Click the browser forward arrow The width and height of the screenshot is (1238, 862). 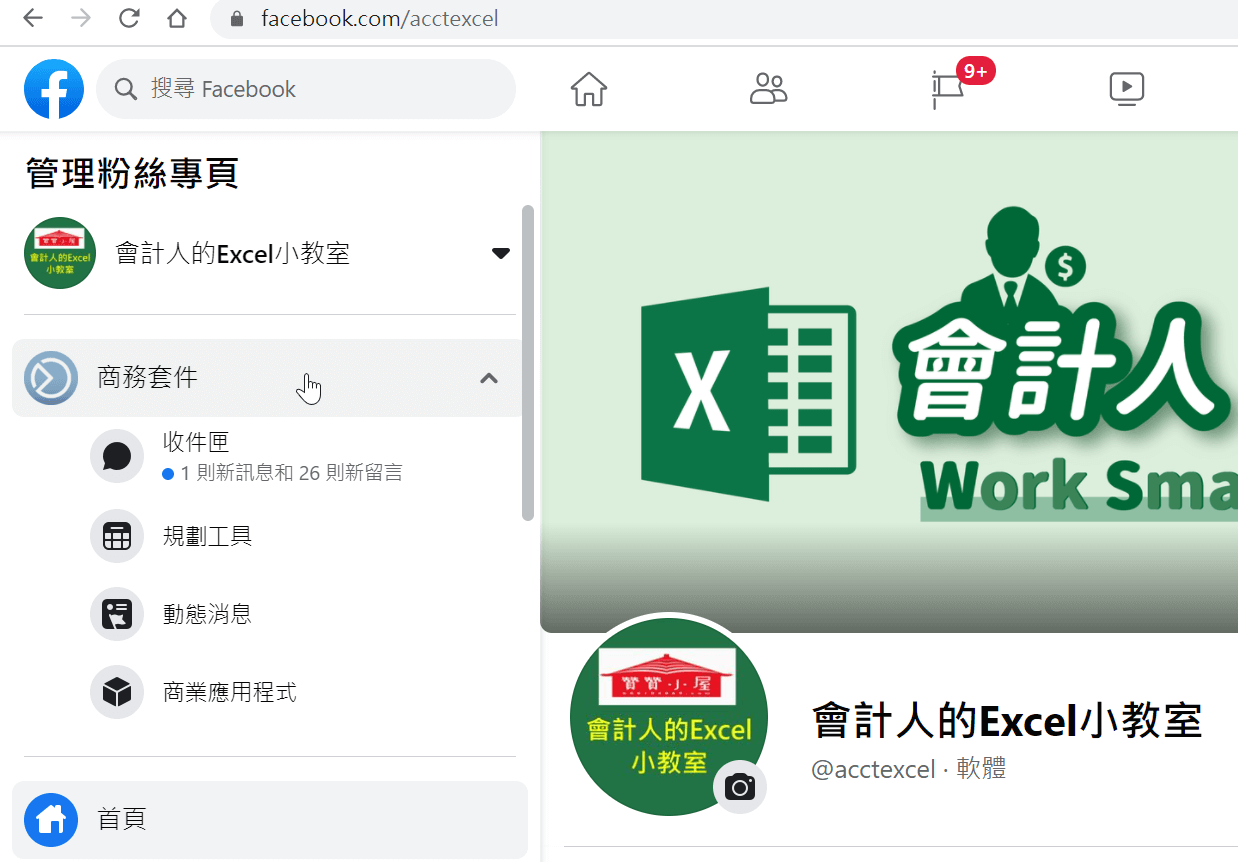pyautogui.click(x=81, y=18)
